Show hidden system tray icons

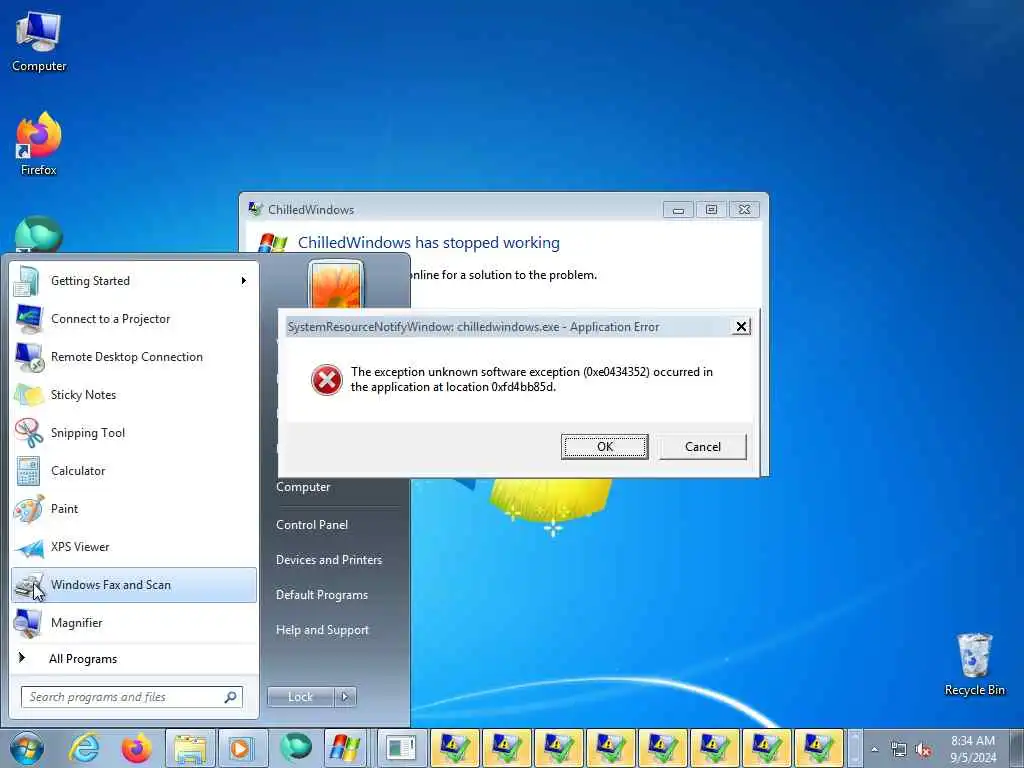874,749
